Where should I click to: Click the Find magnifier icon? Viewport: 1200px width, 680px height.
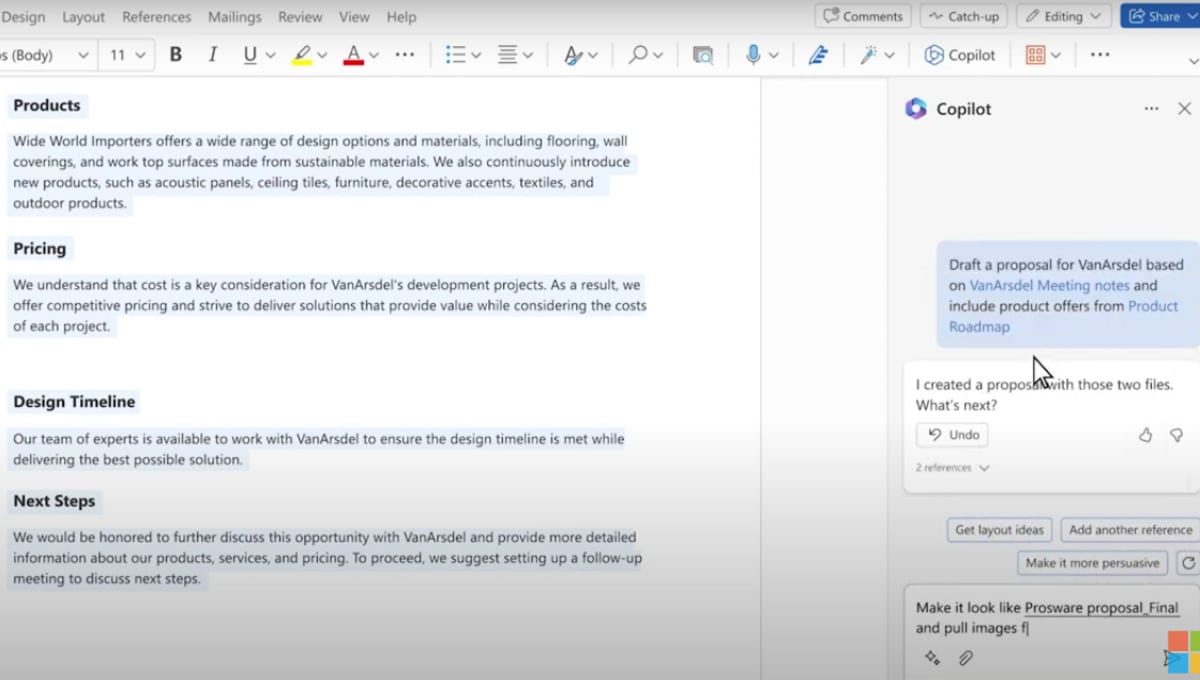638,55
